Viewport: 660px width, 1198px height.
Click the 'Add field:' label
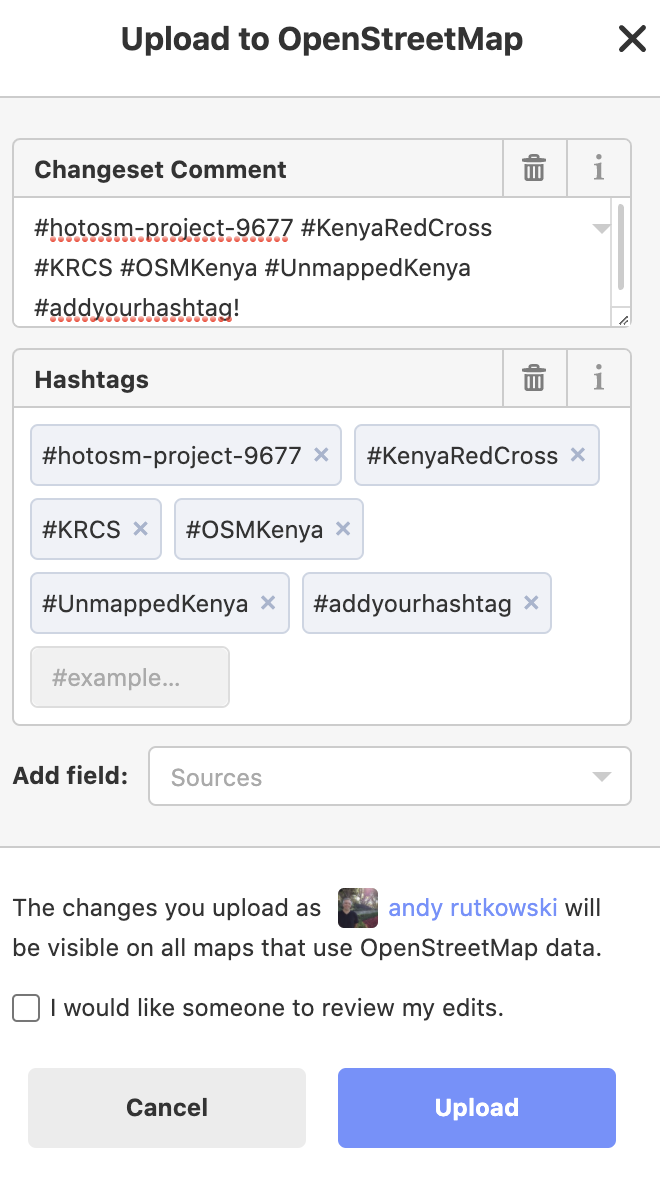70,775
